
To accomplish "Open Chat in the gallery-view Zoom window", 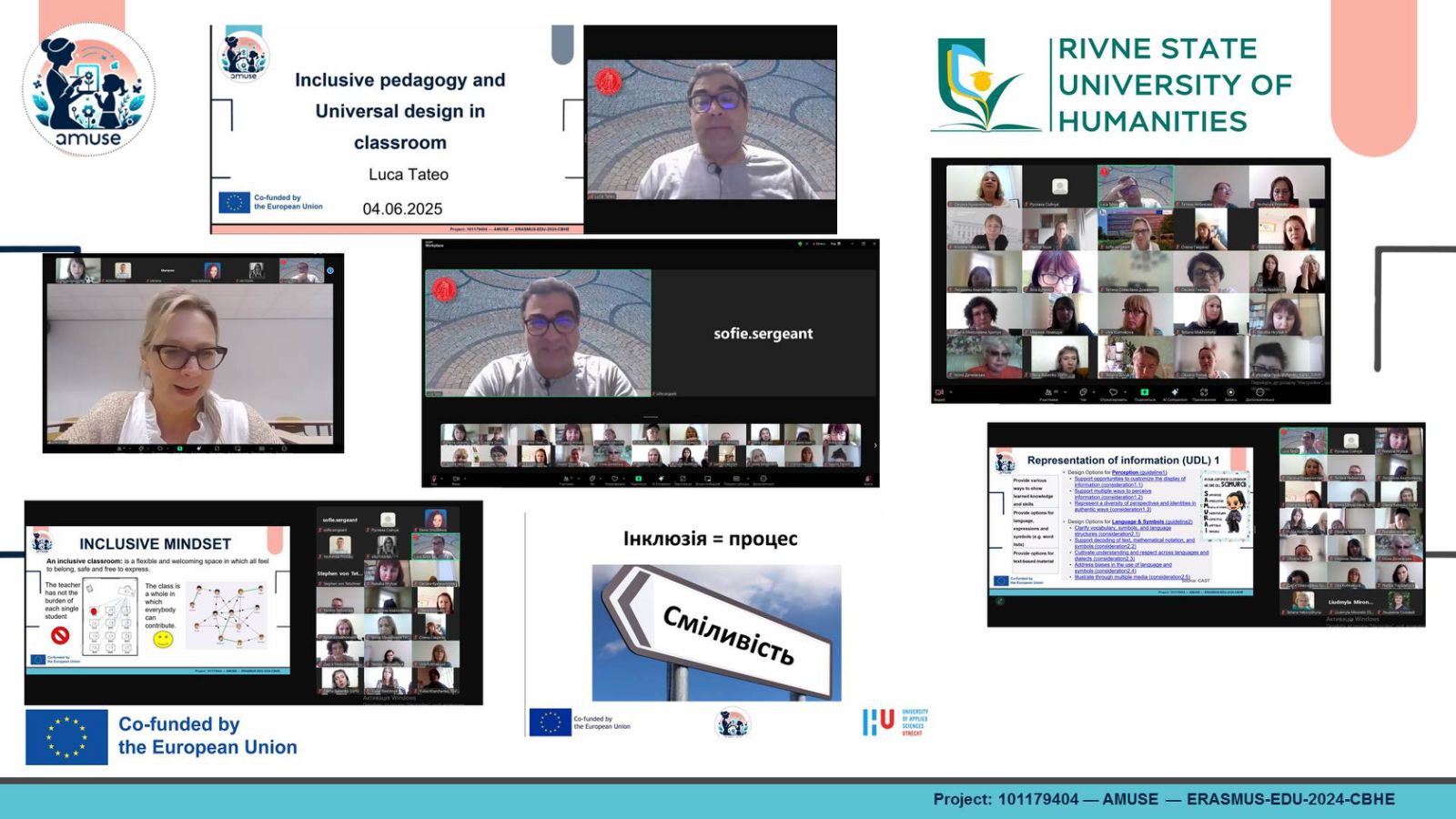I will (x=1083, y=392).
